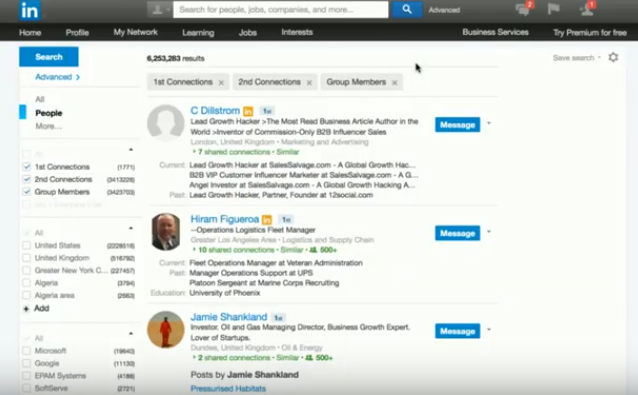Image resolution: width=638 pixels, height=395 pixels.
Task: Open the messages icon with badge
Action: pyautogui.click(x=524, y=9)
